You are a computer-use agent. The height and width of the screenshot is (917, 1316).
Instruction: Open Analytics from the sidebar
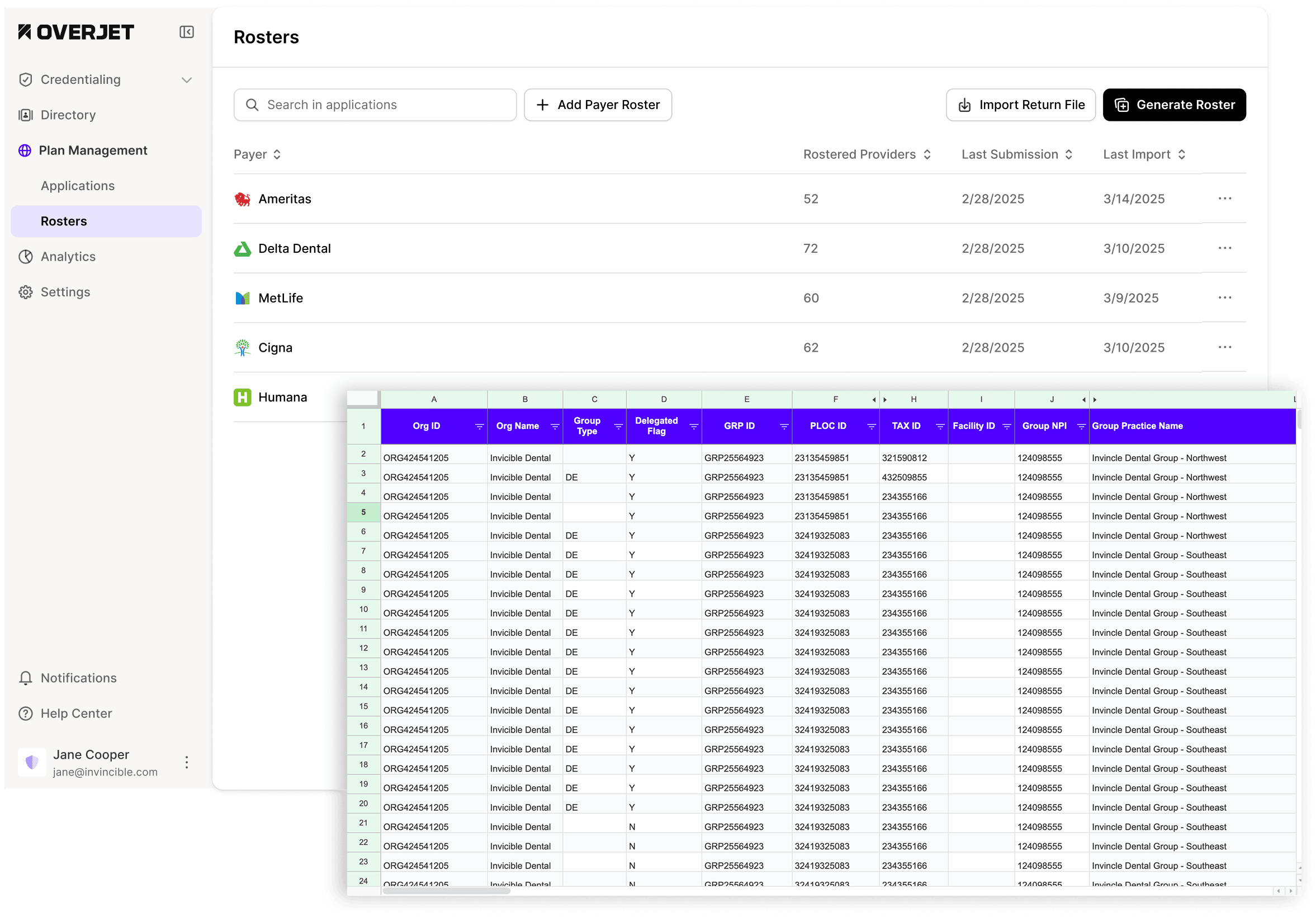pos(68,257)
